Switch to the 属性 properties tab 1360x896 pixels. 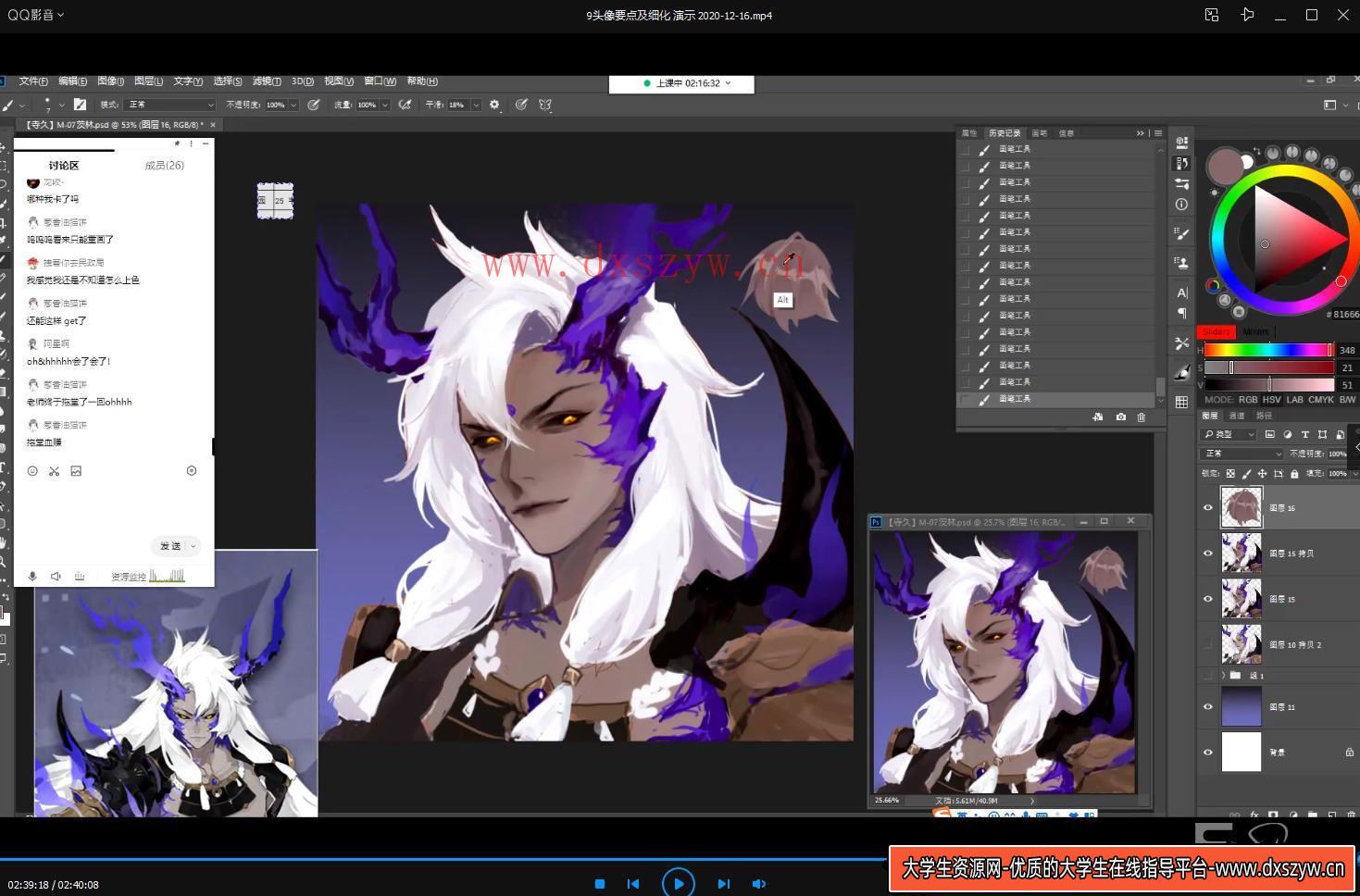(969, 133)
